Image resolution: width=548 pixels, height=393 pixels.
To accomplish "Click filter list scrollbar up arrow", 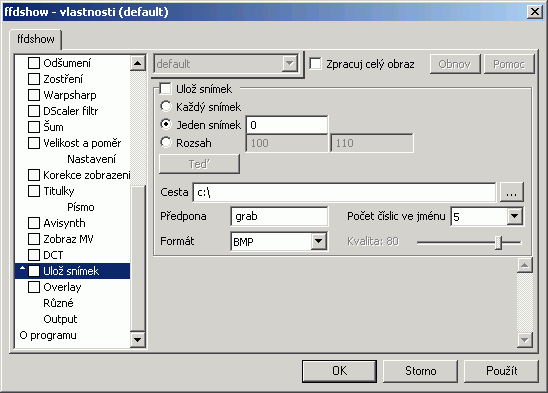I will pyautogui.click(x=138, y=63).
